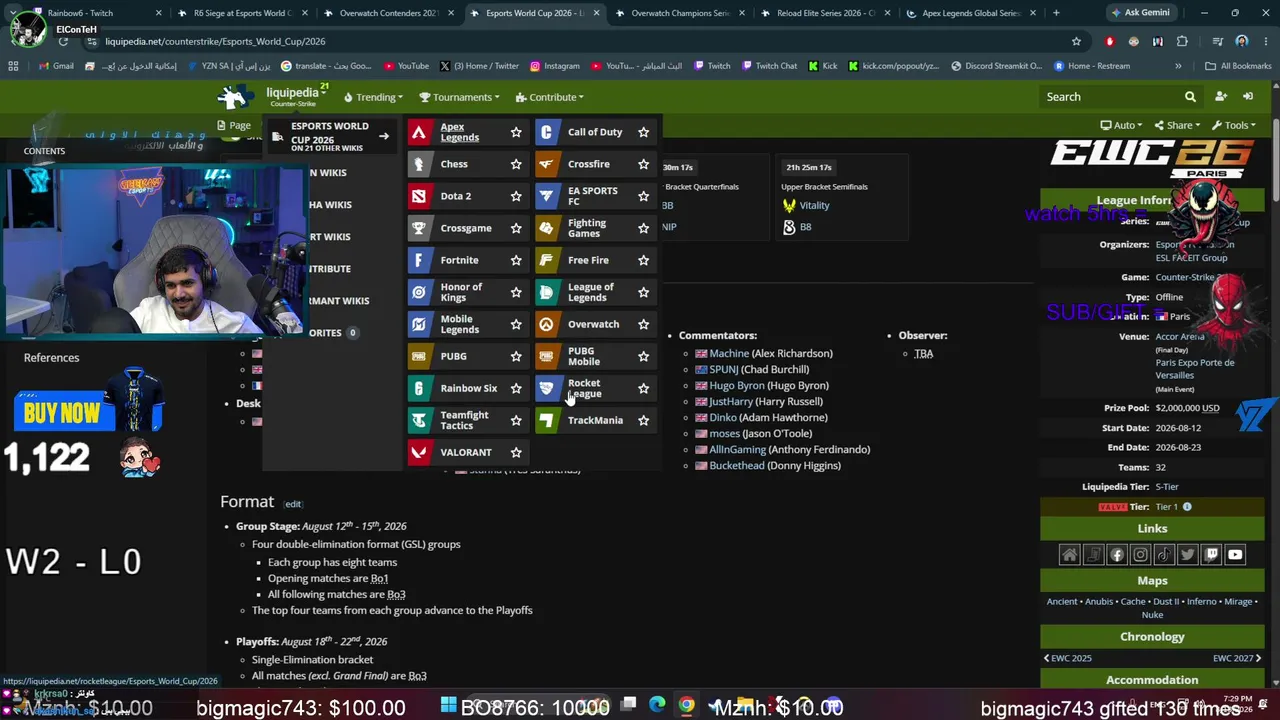Open Microsoft Edge from the taskbar
Image resolution: width=1280 pixels, height=720 pixels.
[x=657, y=705]
